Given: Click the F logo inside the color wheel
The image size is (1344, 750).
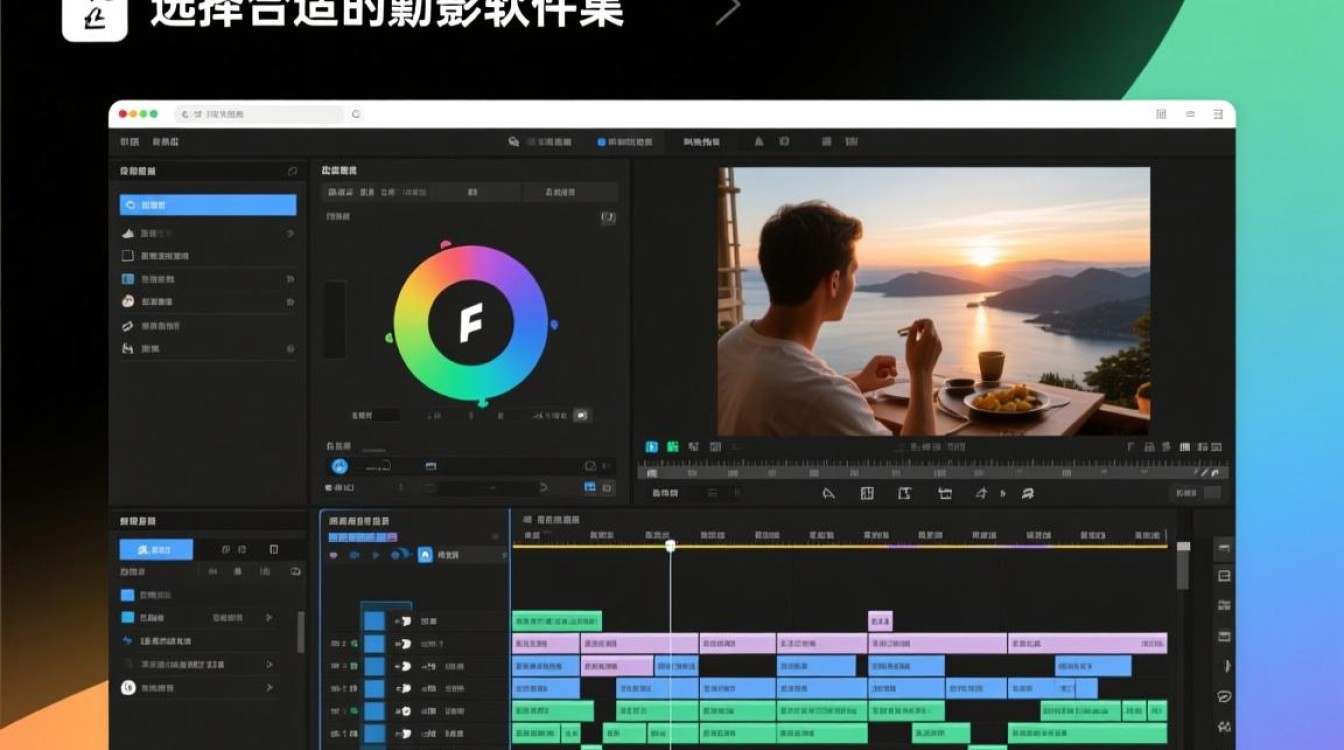Looking at the screenshot, I should pyautogui.click(x=471, y=323).
